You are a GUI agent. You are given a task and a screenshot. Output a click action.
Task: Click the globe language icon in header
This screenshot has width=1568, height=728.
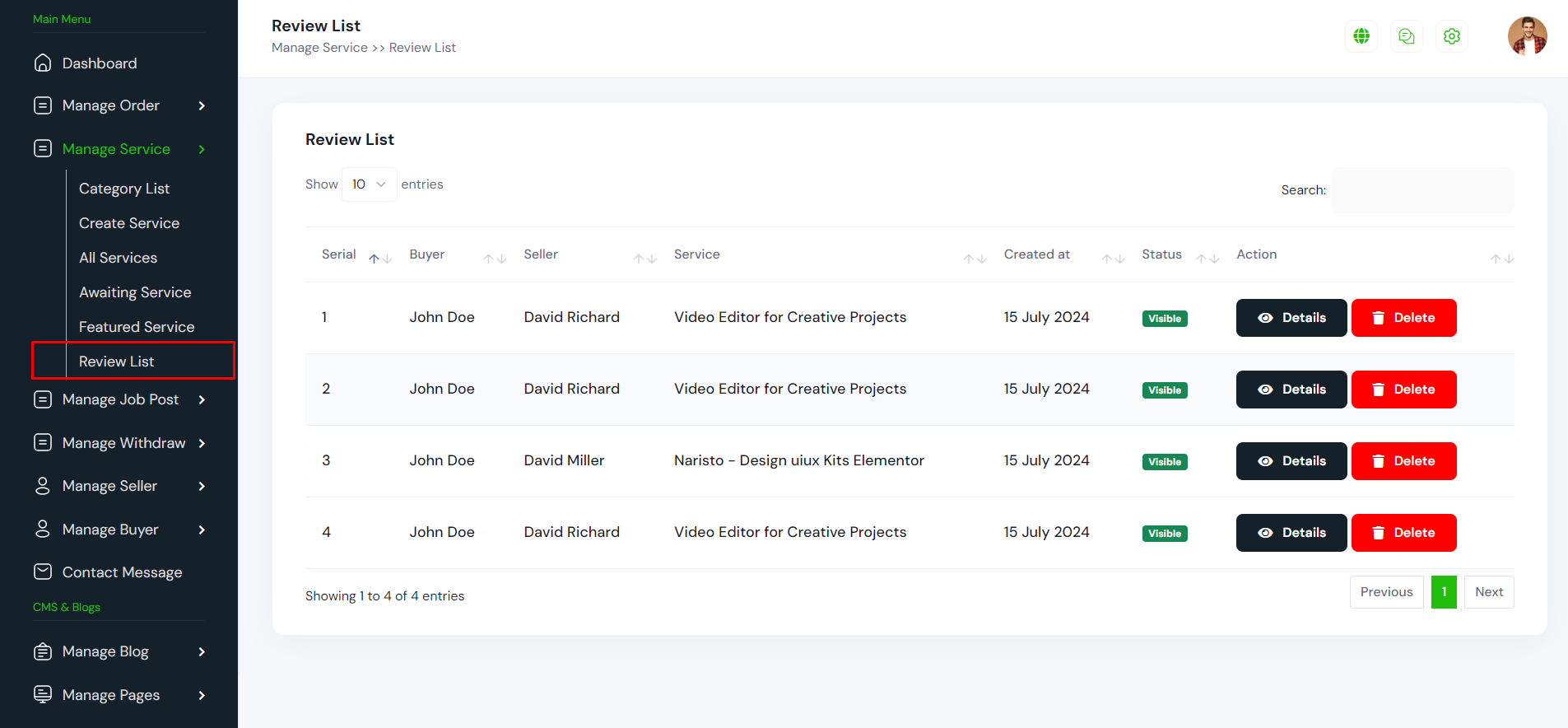pyautogui.click(x=1361, y=36)
